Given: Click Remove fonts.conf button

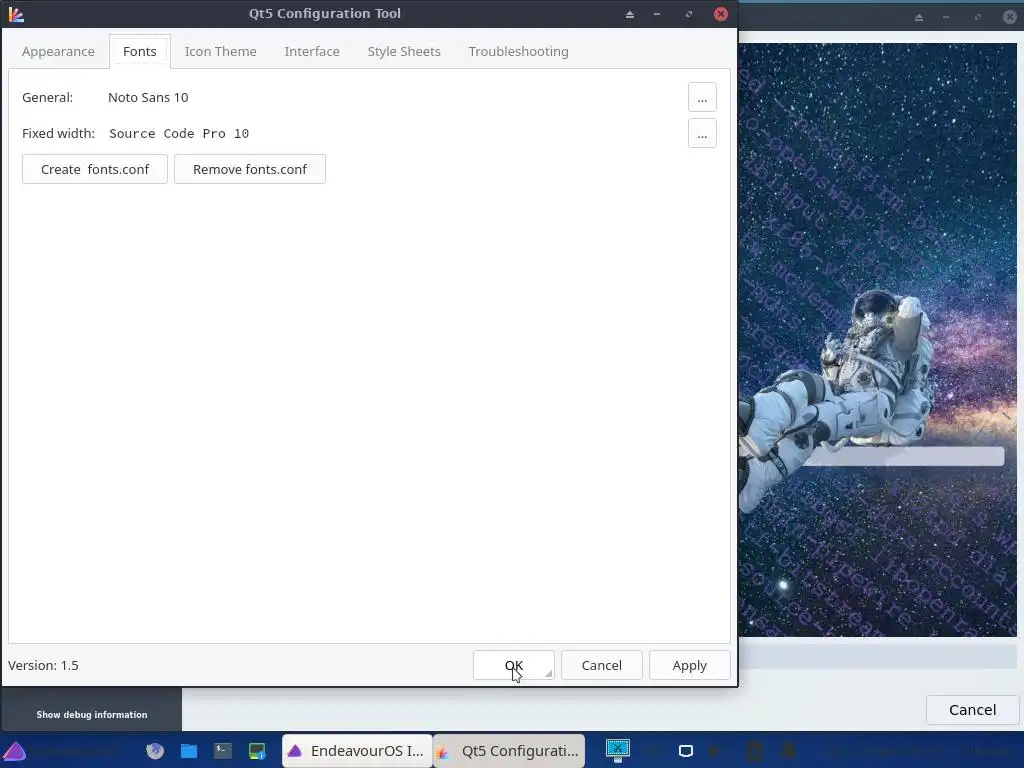Looking at the screenshot, I should (249, 169).
